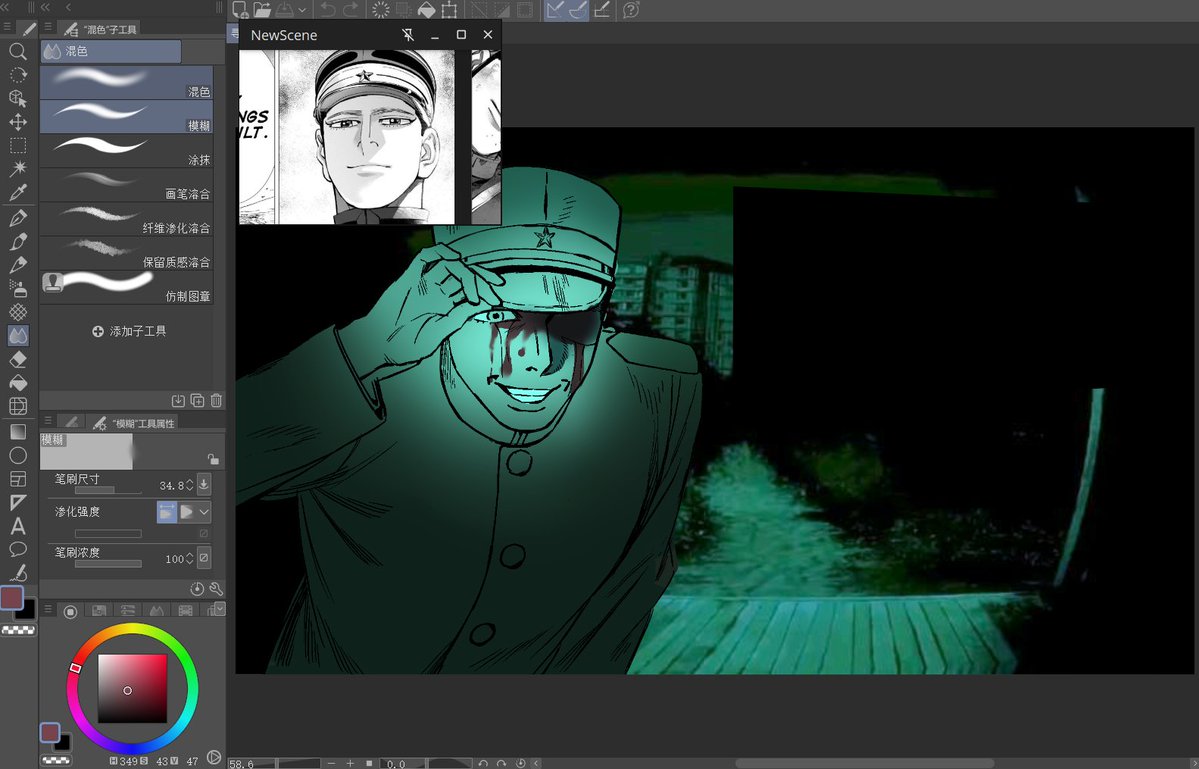The height and width of the screenshot is (769, 1199).
Task: Click the brush density (笔刷浓度) stepper arrows
Action: click(190, 559)
